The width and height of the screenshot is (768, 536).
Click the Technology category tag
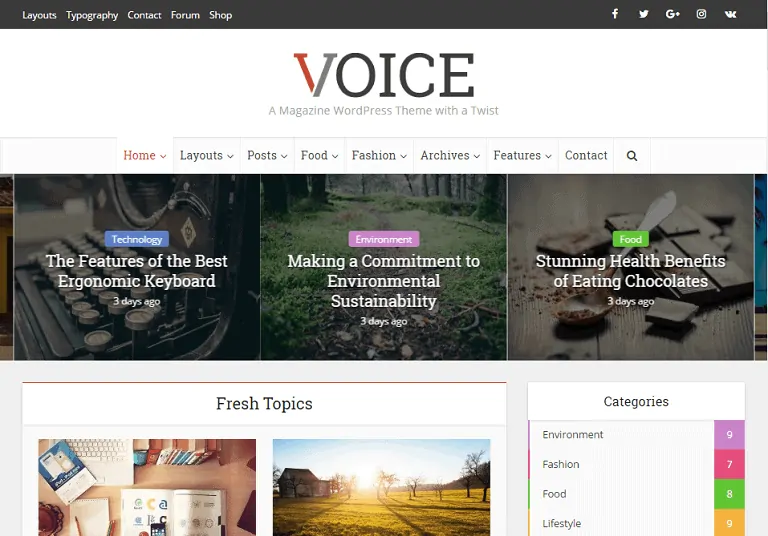point(137,239)
